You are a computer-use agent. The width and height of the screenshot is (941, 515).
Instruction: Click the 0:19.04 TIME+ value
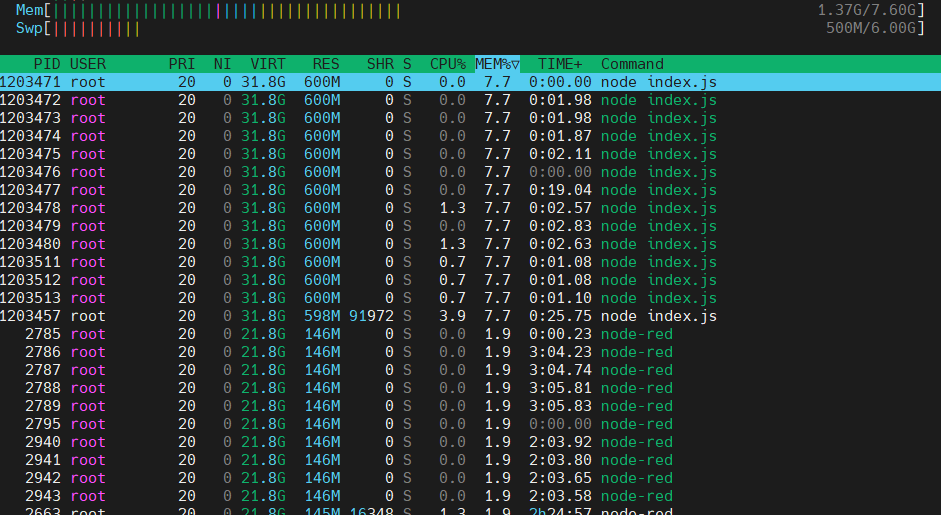click(x=560, y=190)
